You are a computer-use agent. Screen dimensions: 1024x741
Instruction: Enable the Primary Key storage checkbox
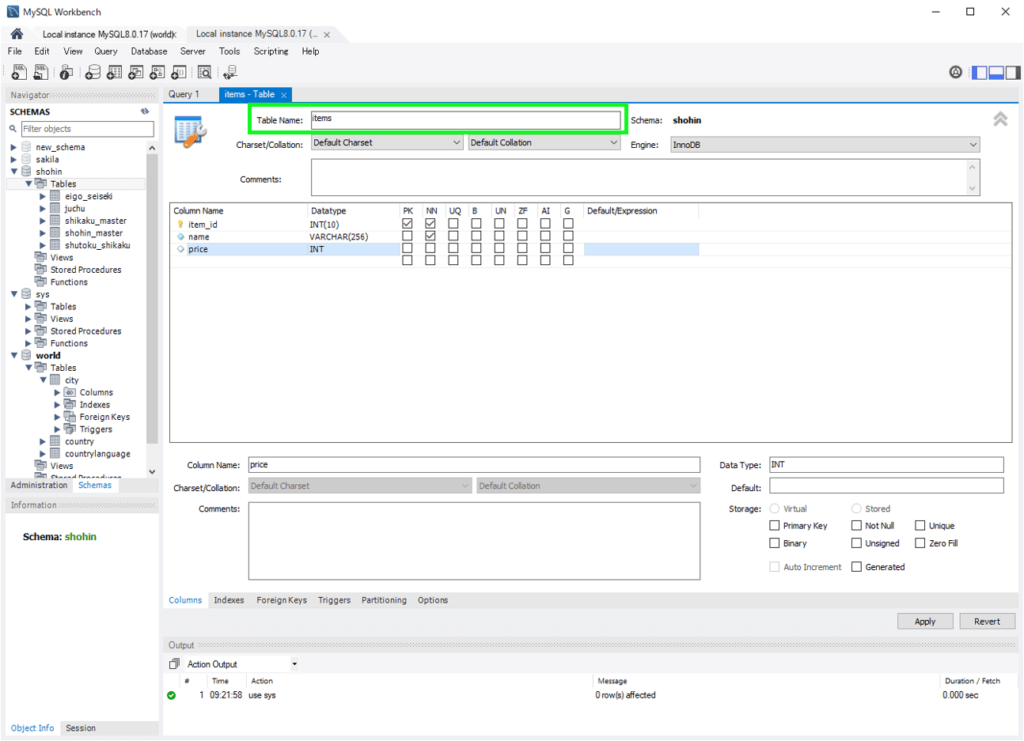click(775, 526)
